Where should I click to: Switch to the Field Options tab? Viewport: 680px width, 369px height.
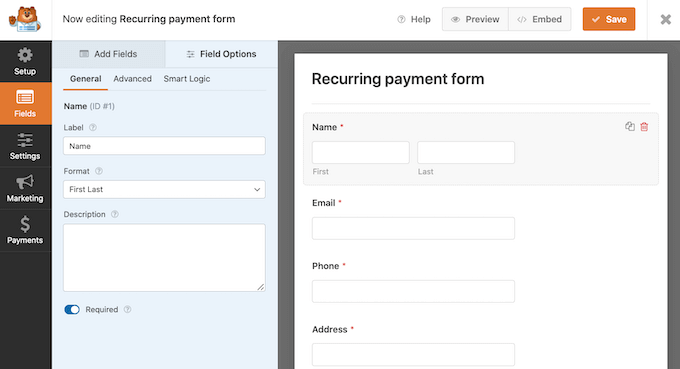pos(221,54)
